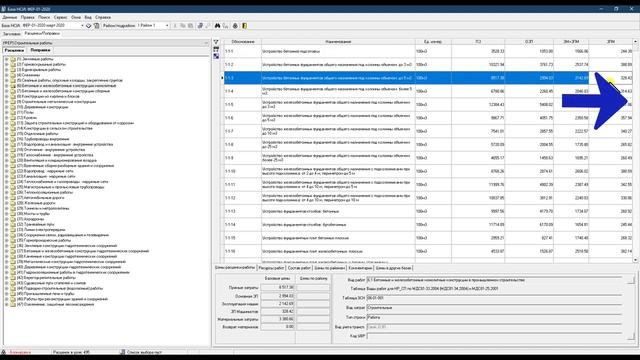Select (33) Линии электропередачи in the tree
This screenshot has width=640, height=360.
point(41,229)
